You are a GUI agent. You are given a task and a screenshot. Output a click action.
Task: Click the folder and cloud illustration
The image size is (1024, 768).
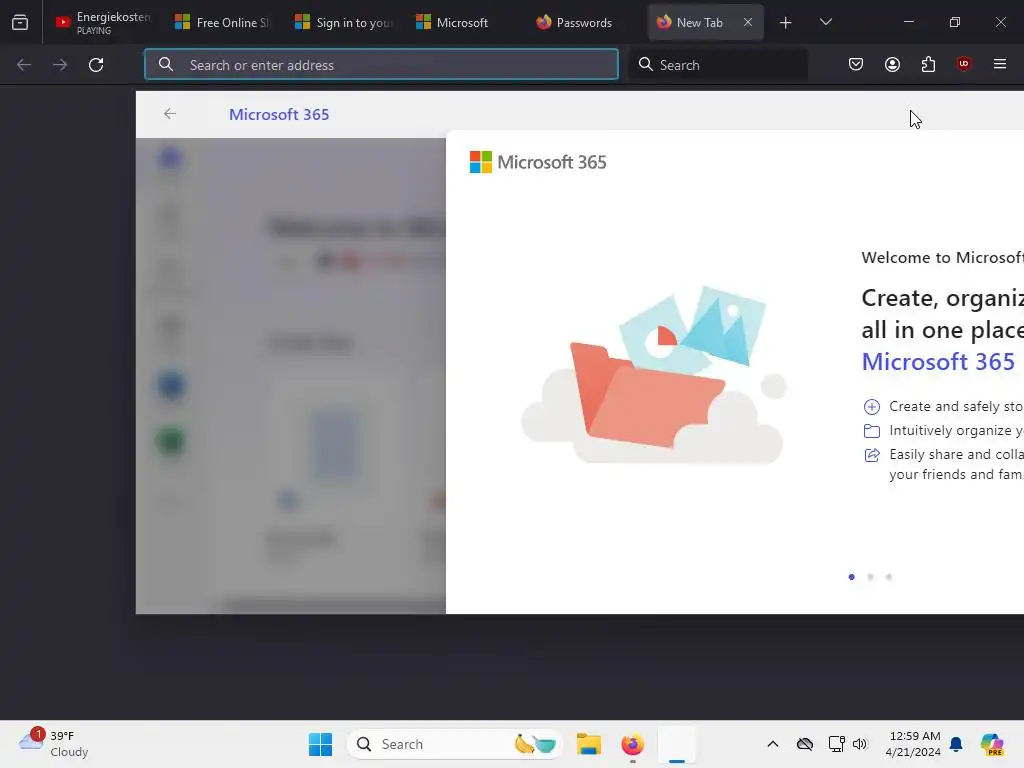[x=654, y=375]
